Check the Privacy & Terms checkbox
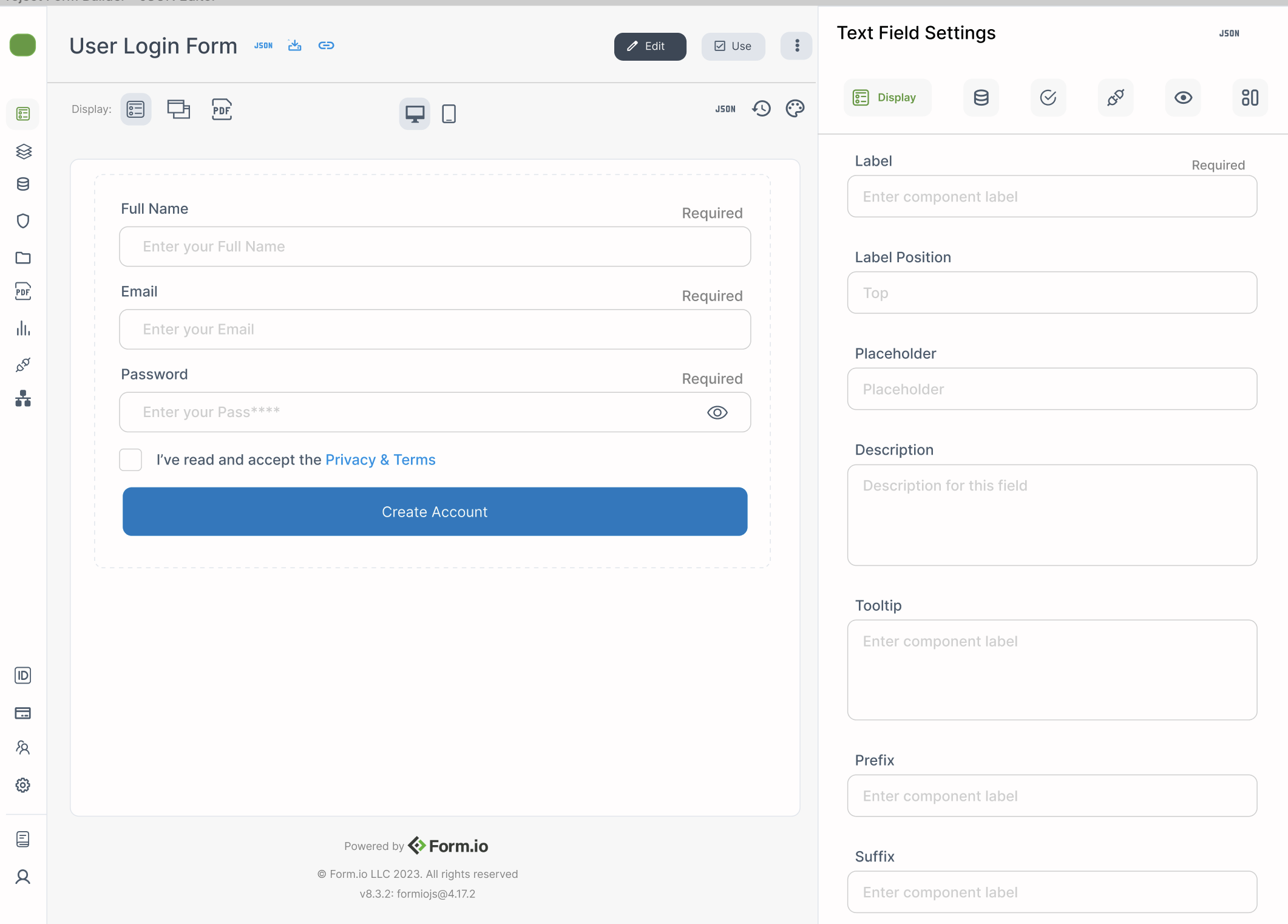Screen dimensions: 1288x924 pyautogui.click(x=130, y=460)
